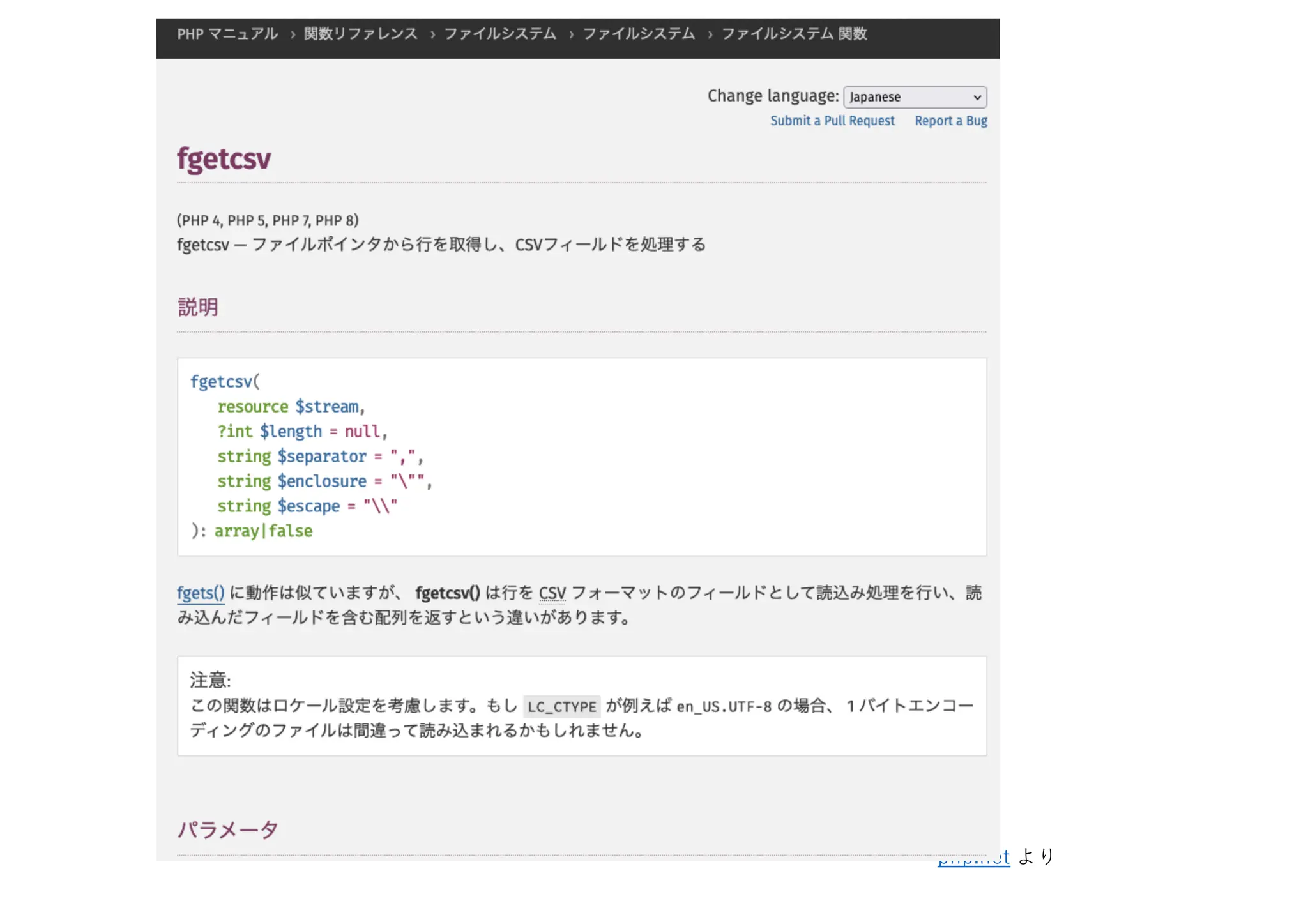Open the Change language dropdown showing Japanese

pos(915,97)
